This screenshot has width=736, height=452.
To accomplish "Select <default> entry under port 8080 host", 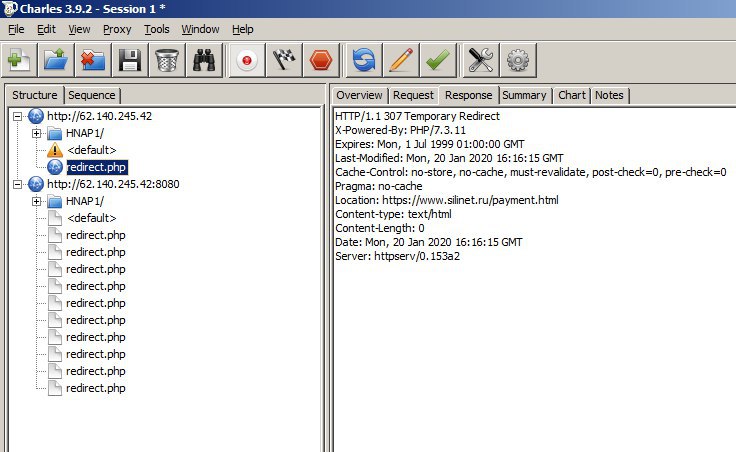I will click(92, 218).
